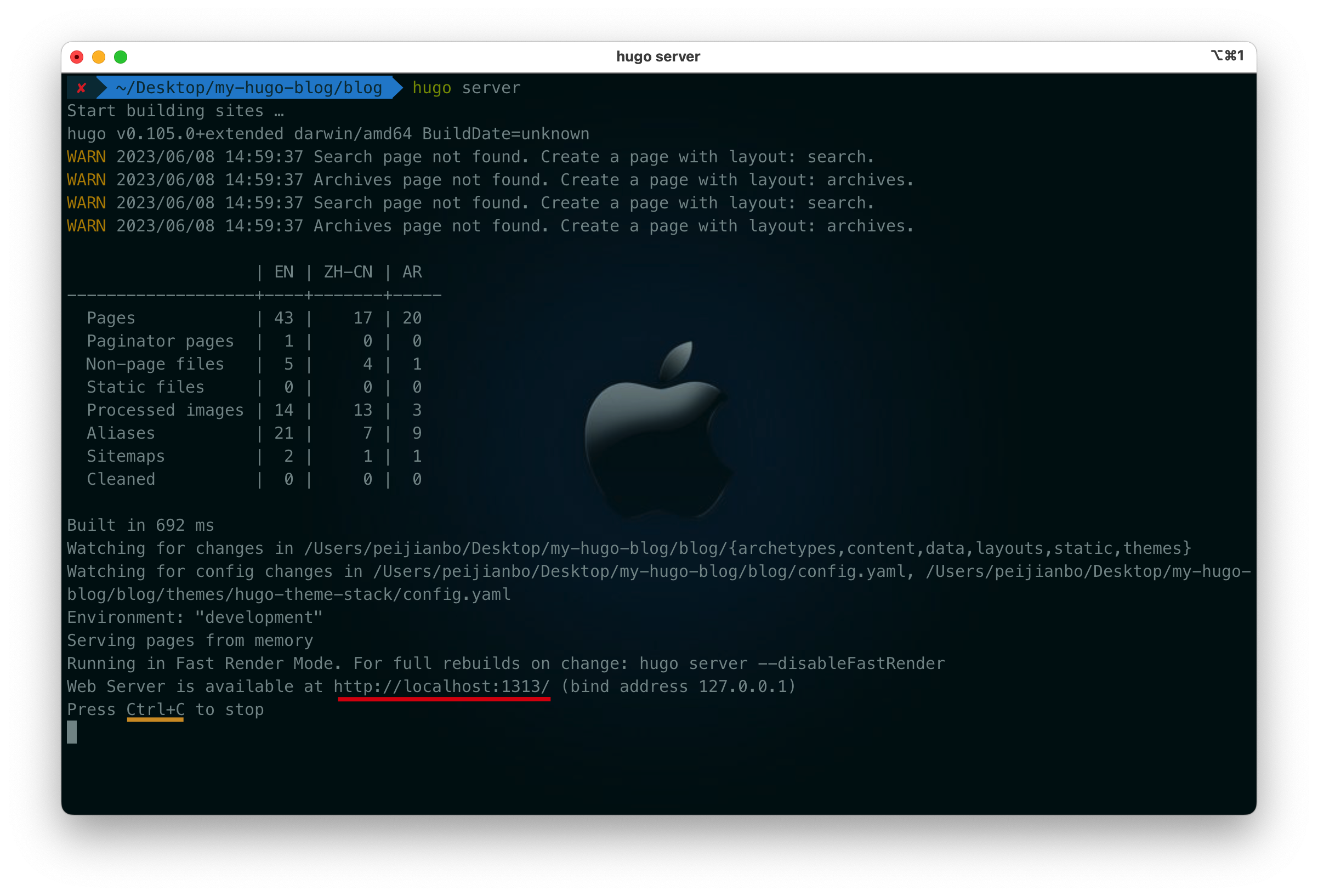Click the green fullscreen window button
The width and height of the screenshot is (1318, 896).
point(121,56)
